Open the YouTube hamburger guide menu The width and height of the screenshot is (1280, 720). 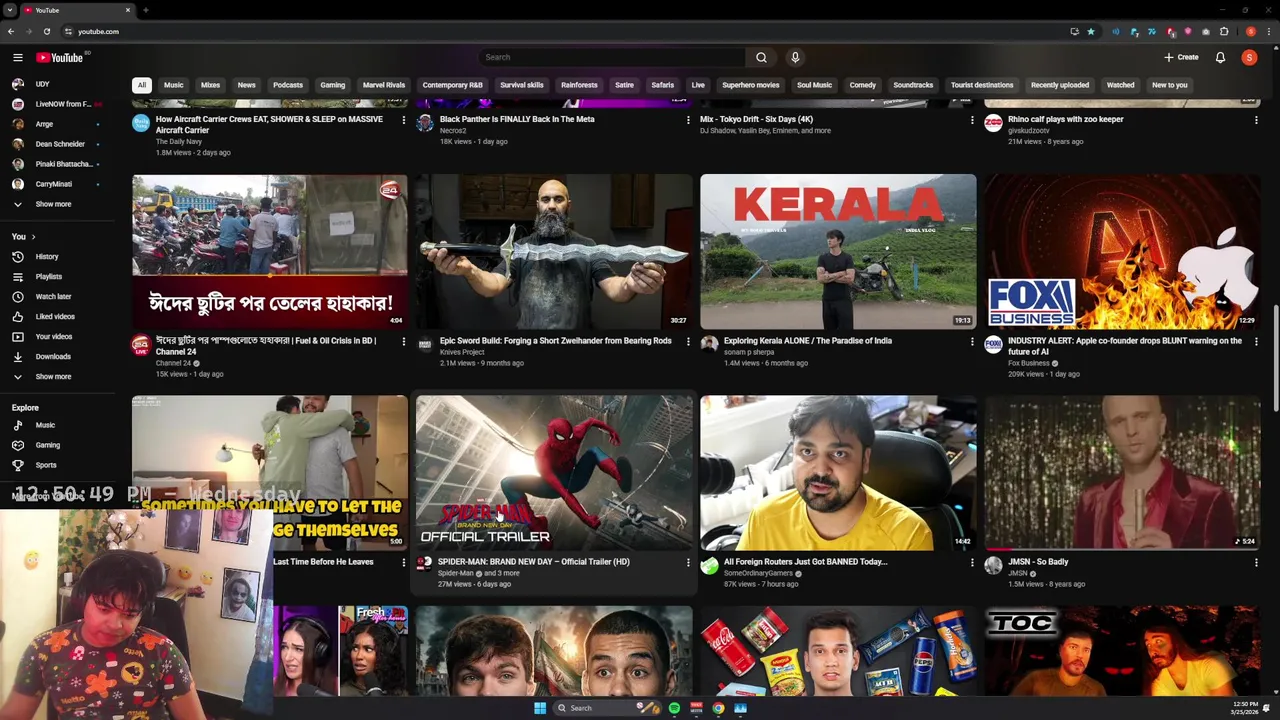tap(17, 58)
